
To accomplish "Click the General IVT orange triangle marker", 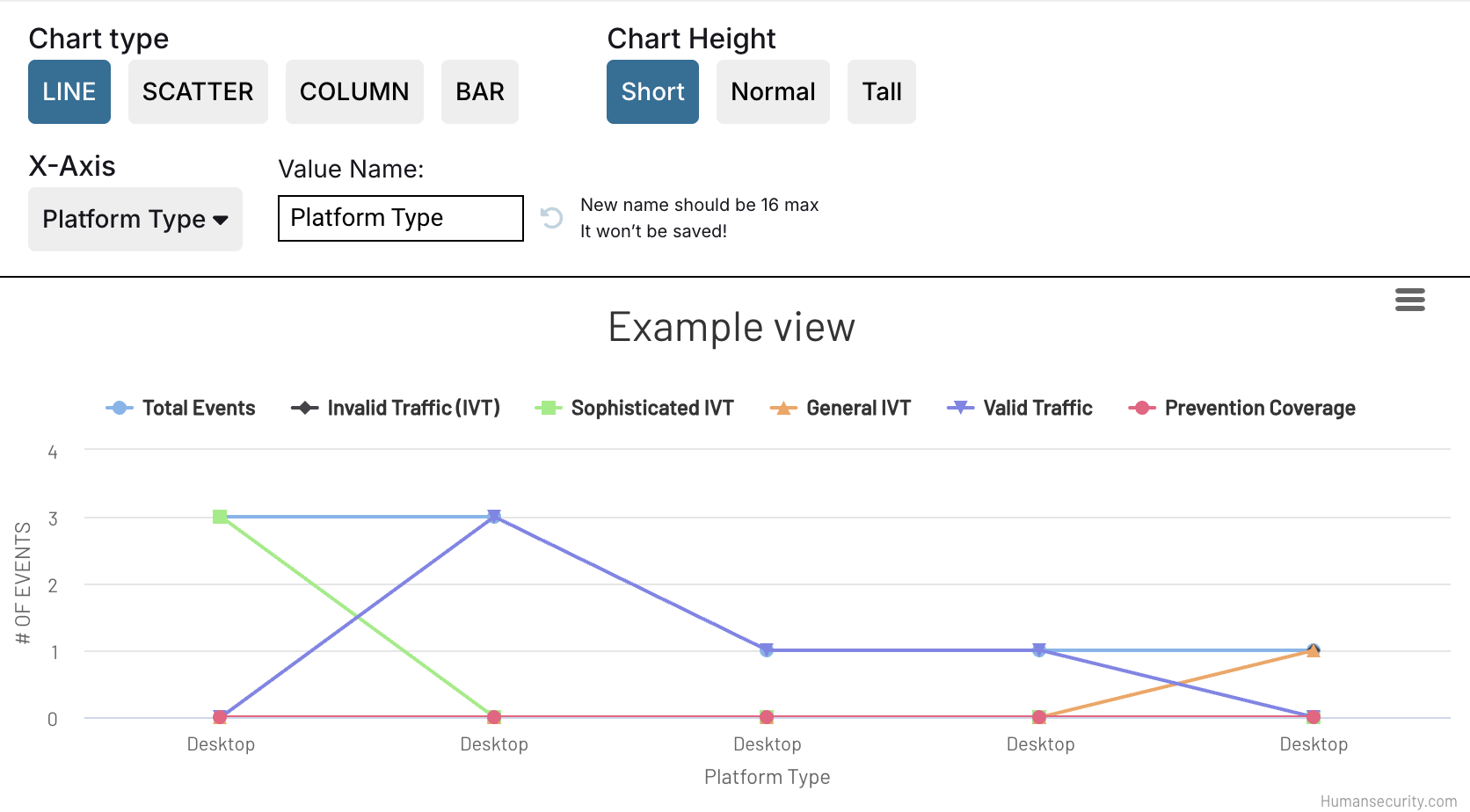I will 782,407.
